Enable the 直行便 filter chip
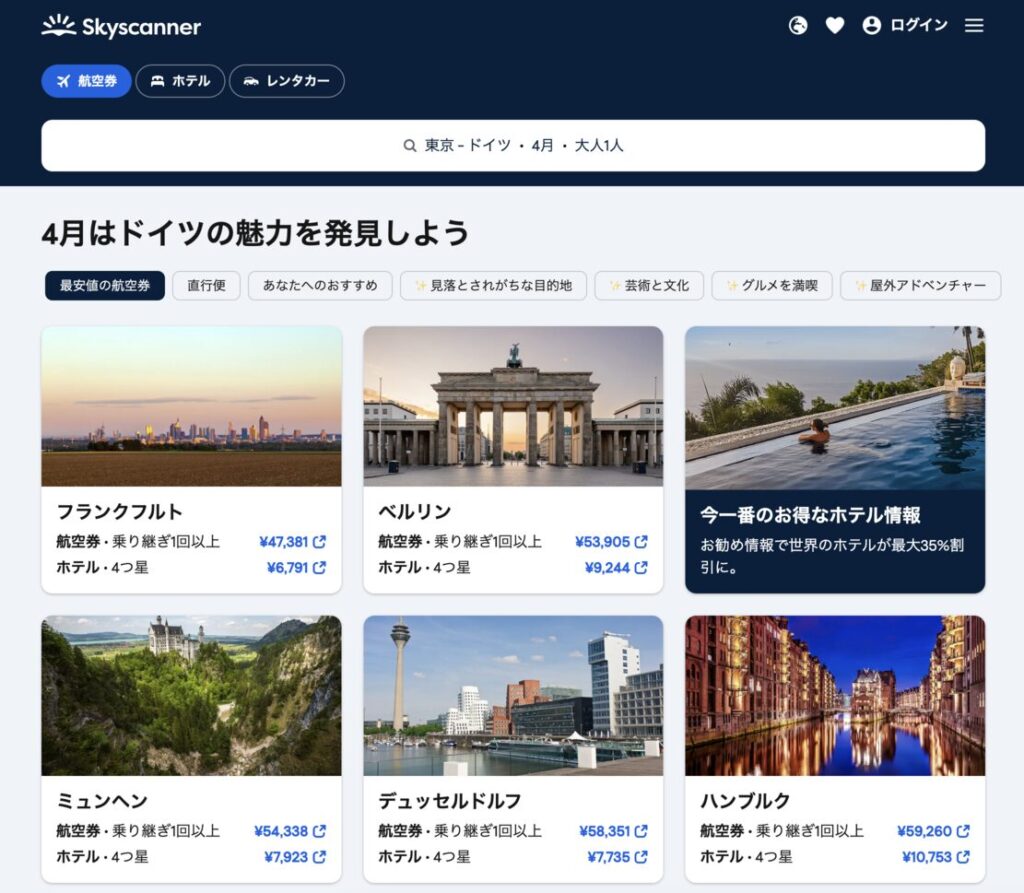The image size is (1024, 893). [x=206, y=286]
